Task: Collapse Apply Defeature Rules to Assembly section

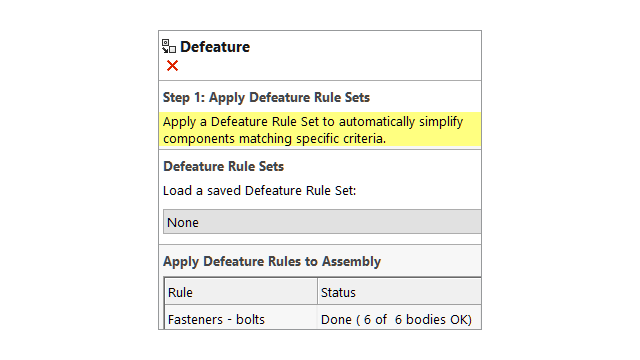Action: (272, 261)
